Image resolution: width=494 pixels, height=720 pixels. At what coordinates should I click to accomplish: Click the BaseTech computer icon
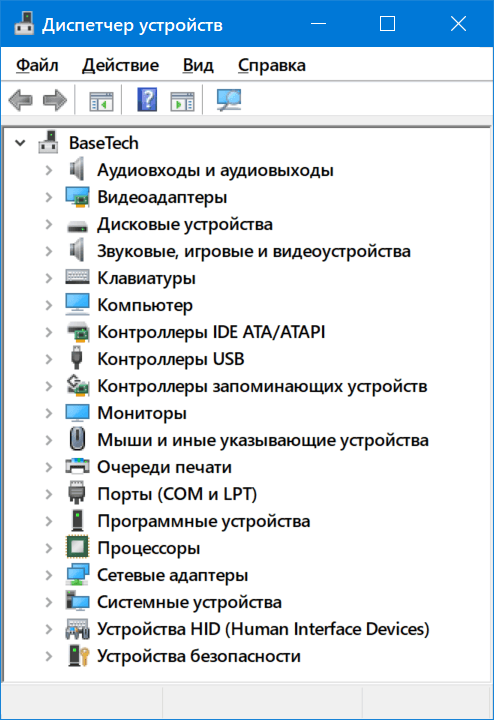click(x=48, y=142)
